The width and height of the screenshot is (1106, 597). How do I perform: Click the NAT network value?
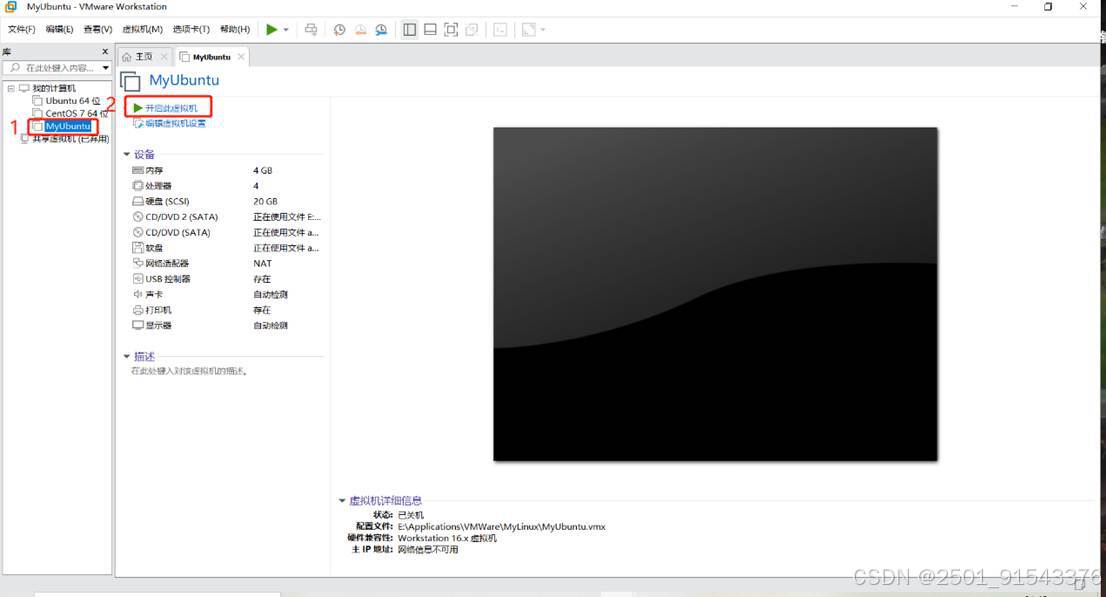[262, 264]
